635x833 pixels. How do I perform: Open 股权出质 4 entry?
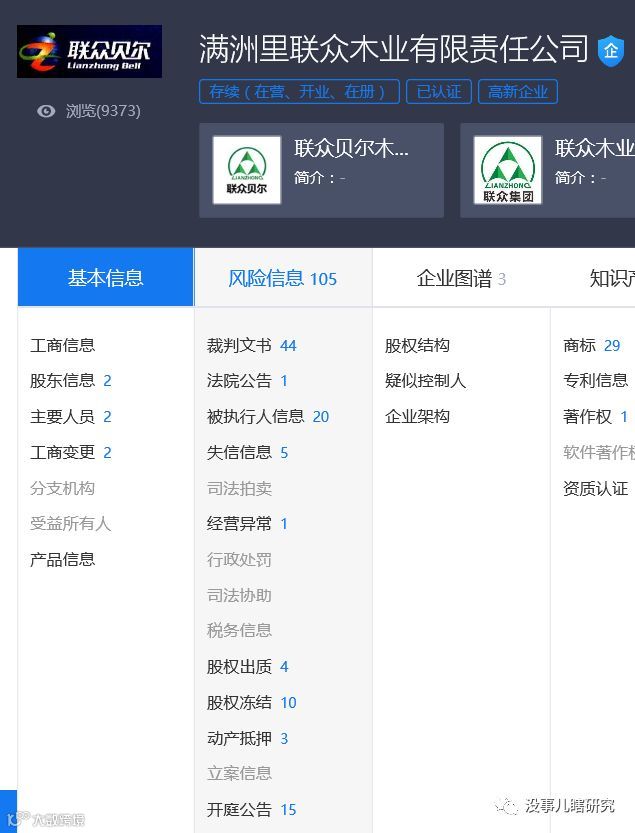[248, 666]
